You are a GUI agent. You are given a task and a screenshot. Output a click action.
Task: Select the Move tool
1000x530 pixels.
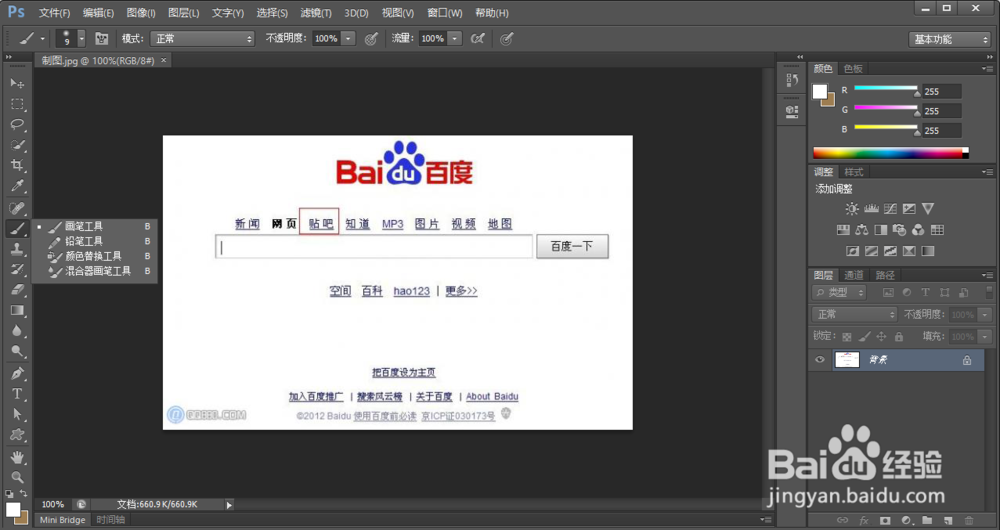point(17,84)
